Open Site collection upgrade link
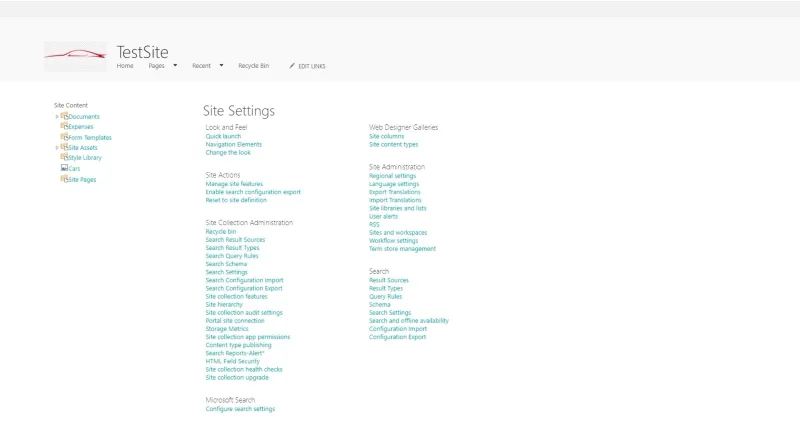The width and height of the screenshot is (800, 425). coord(237,378)
